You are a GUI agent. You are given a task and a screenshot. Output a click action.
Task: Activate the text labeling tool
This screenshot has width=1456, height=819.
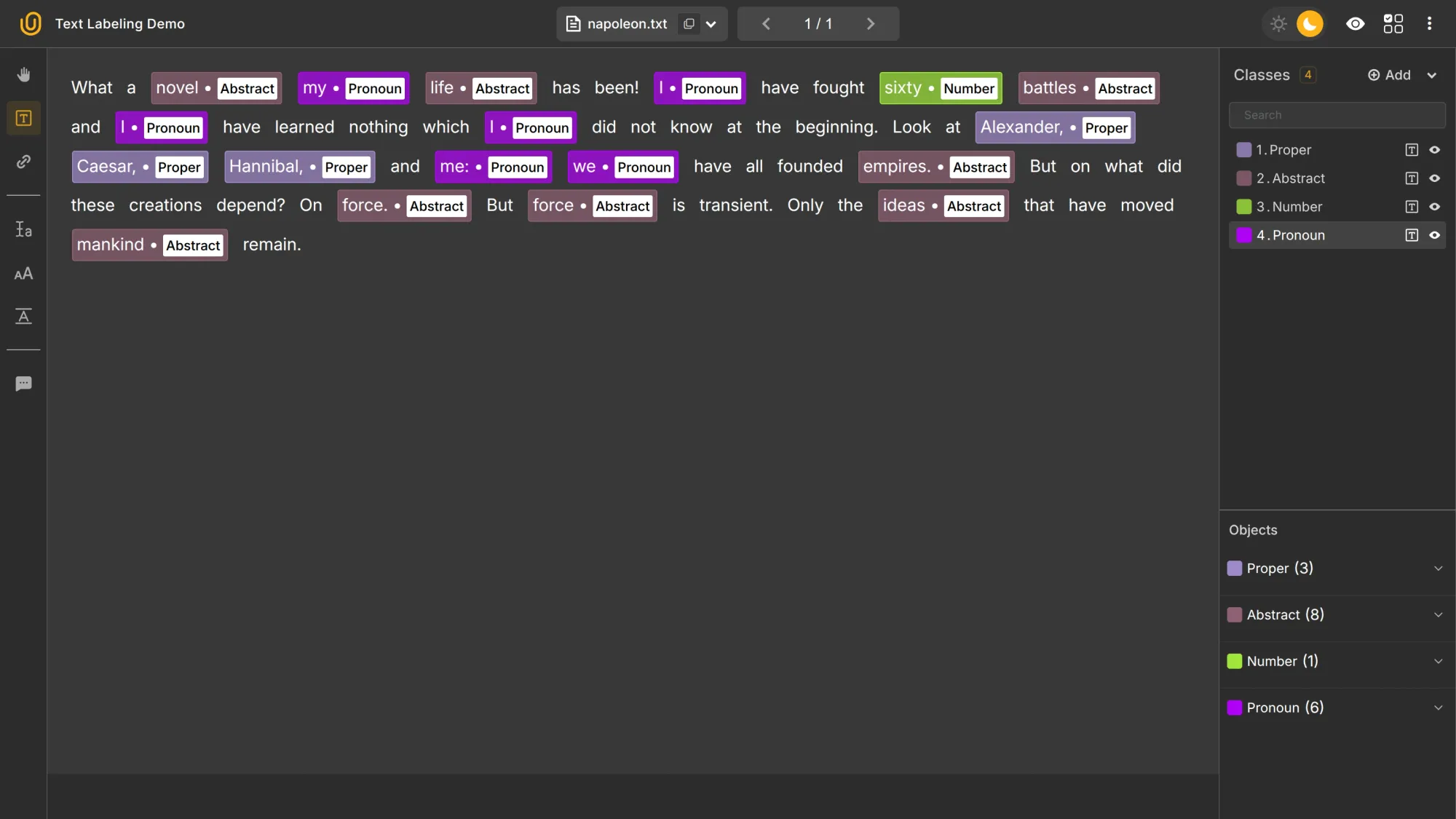(x=23, y=118)
